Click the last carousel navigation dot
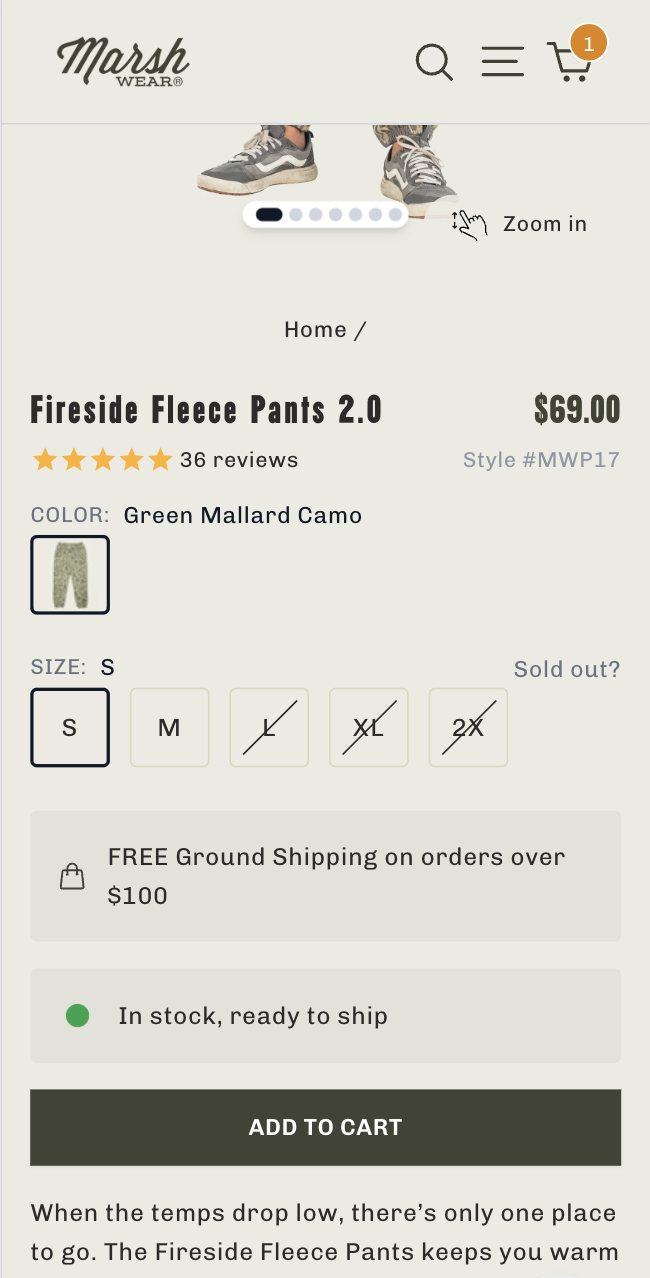Viewport: 650px width, 1278px height. coord(396,214)
